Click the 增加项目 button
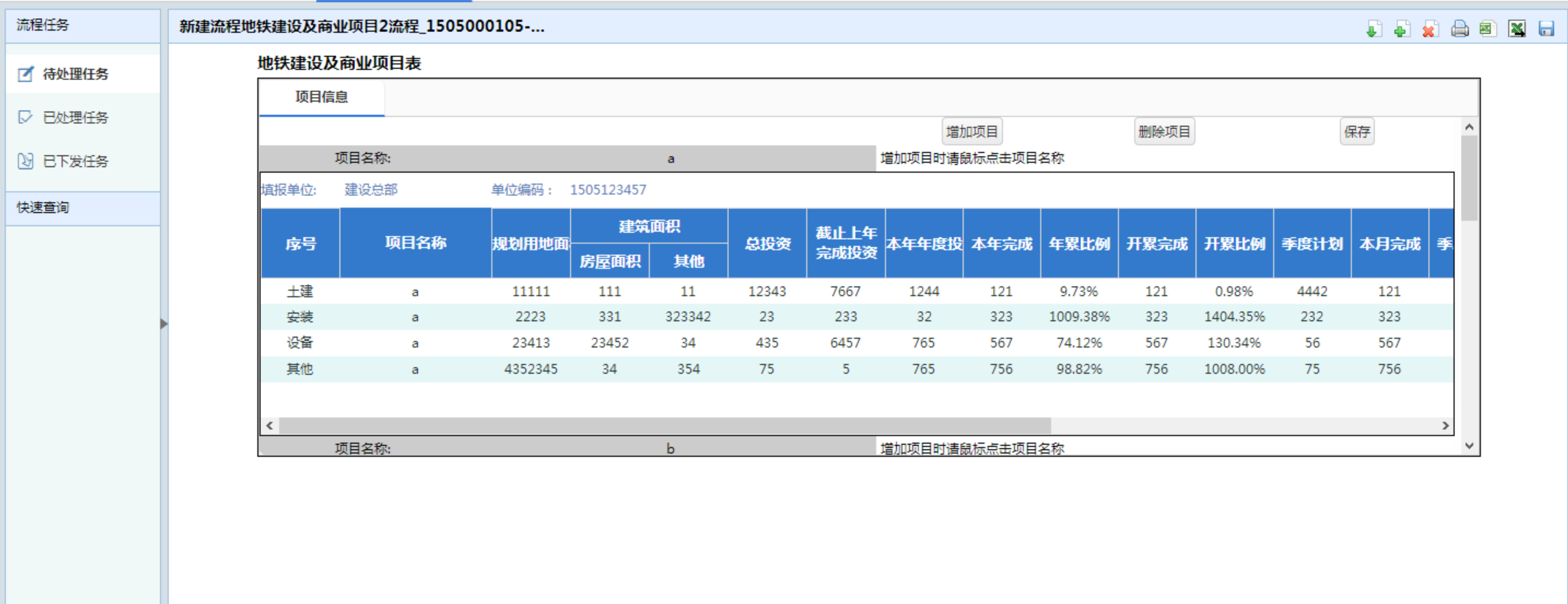This screenshot has width=1568, height=604. (x=972, y=132)
